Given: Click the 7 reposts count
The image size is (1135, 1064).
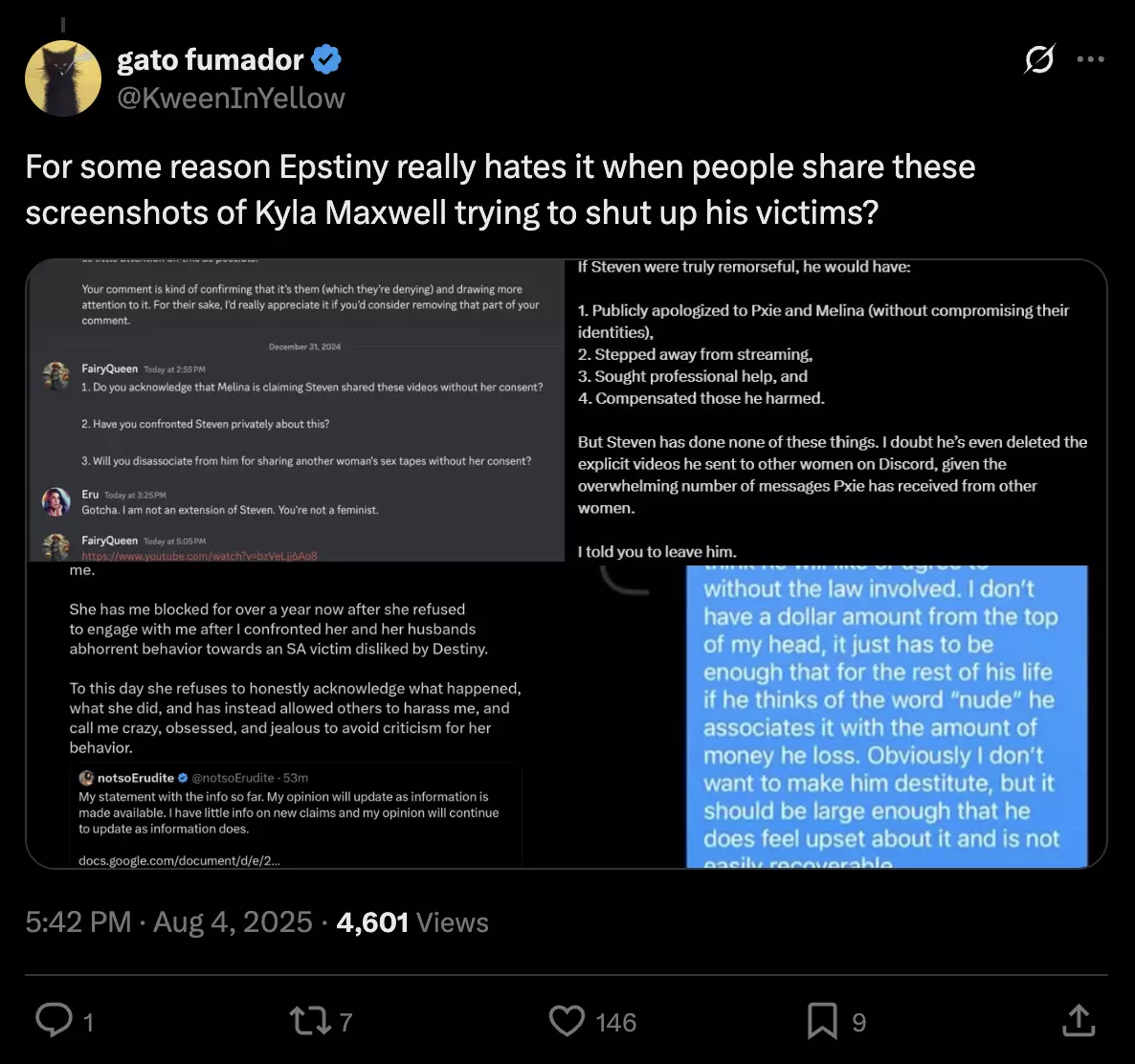Looking at the screenshot, I should 345,1022.
